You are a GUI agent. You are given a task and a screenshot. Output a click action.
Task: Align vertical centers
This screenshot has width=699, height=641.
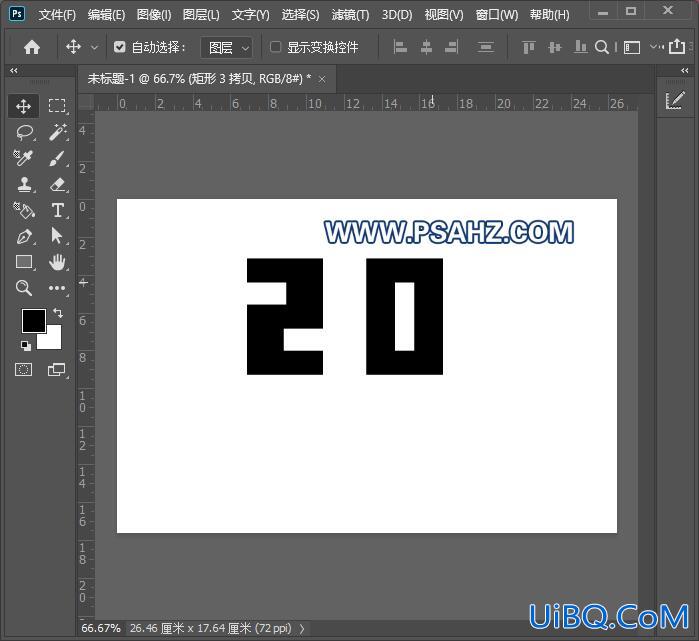click(555, 47)
